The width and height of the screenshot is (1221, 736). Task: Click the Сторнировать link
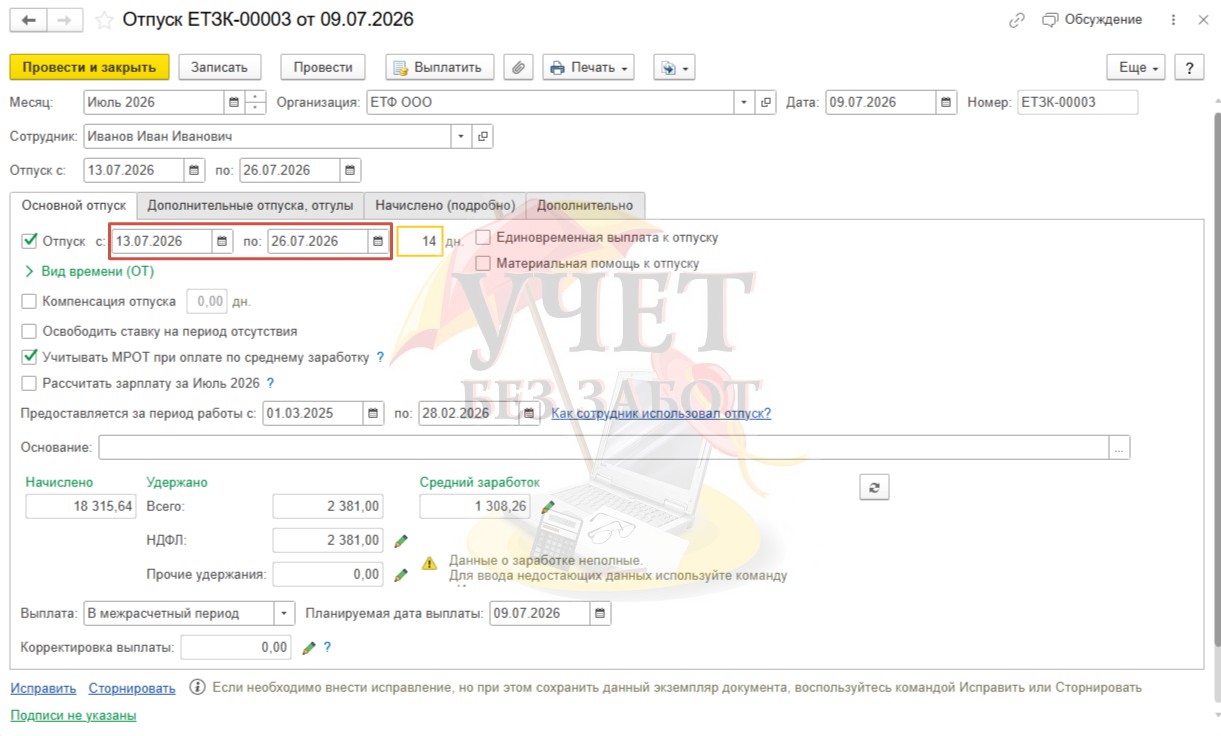[132, 688]
